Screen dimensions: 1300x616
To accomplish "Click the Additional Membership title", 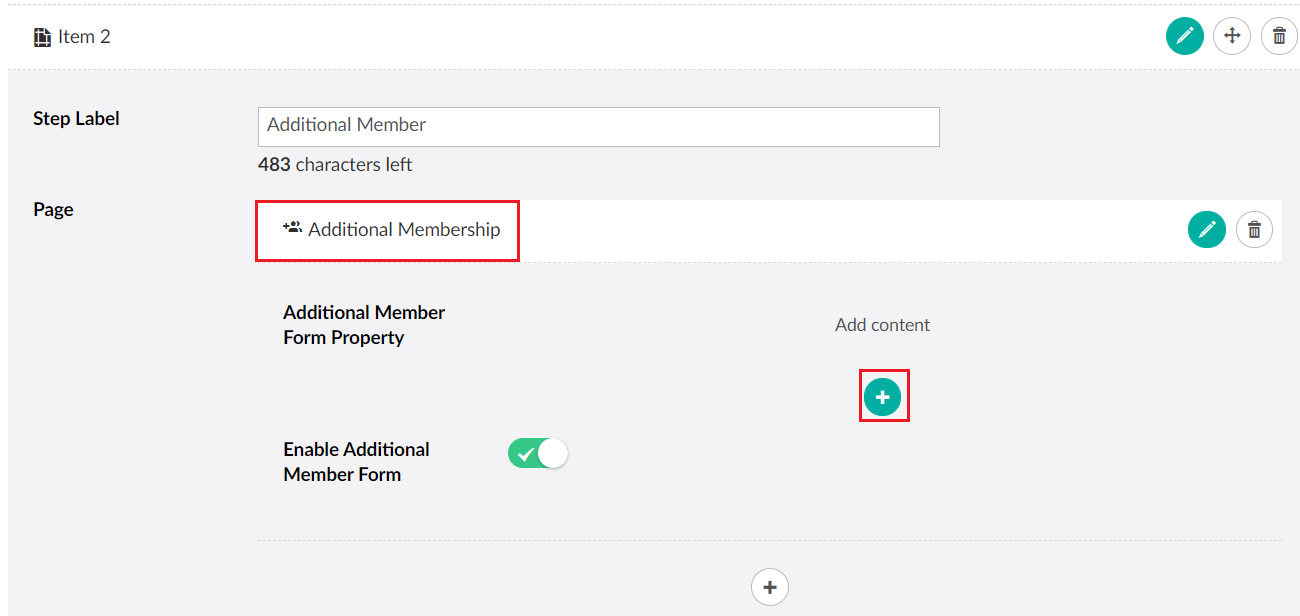I will [x=403, y=230].
